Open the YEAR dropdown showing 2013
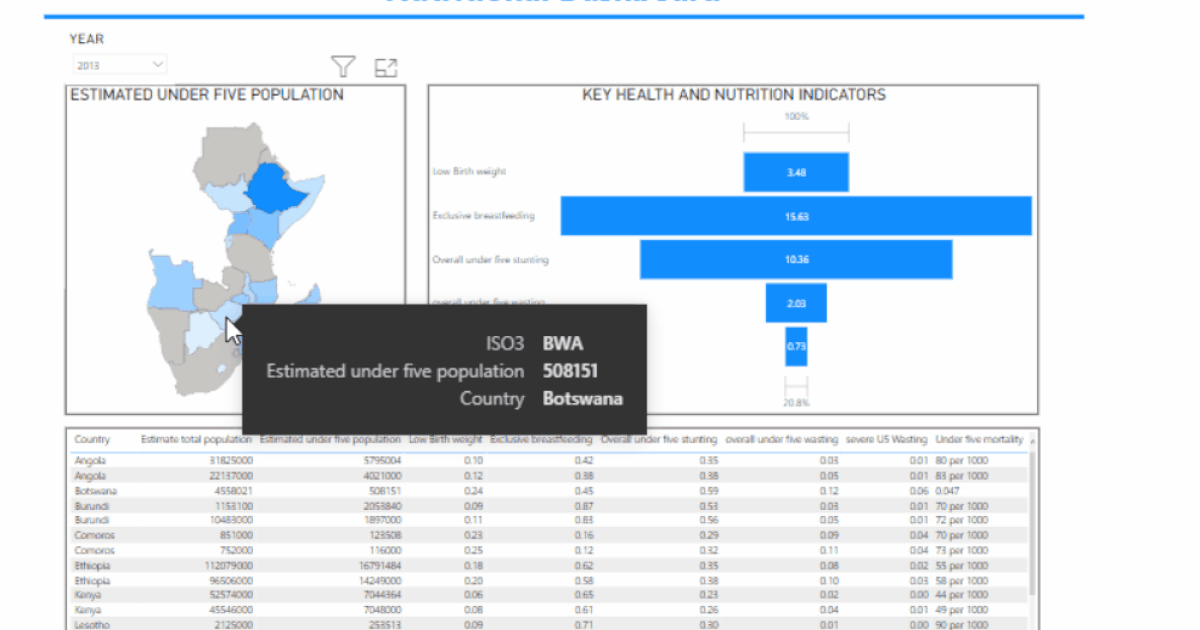 119,65
